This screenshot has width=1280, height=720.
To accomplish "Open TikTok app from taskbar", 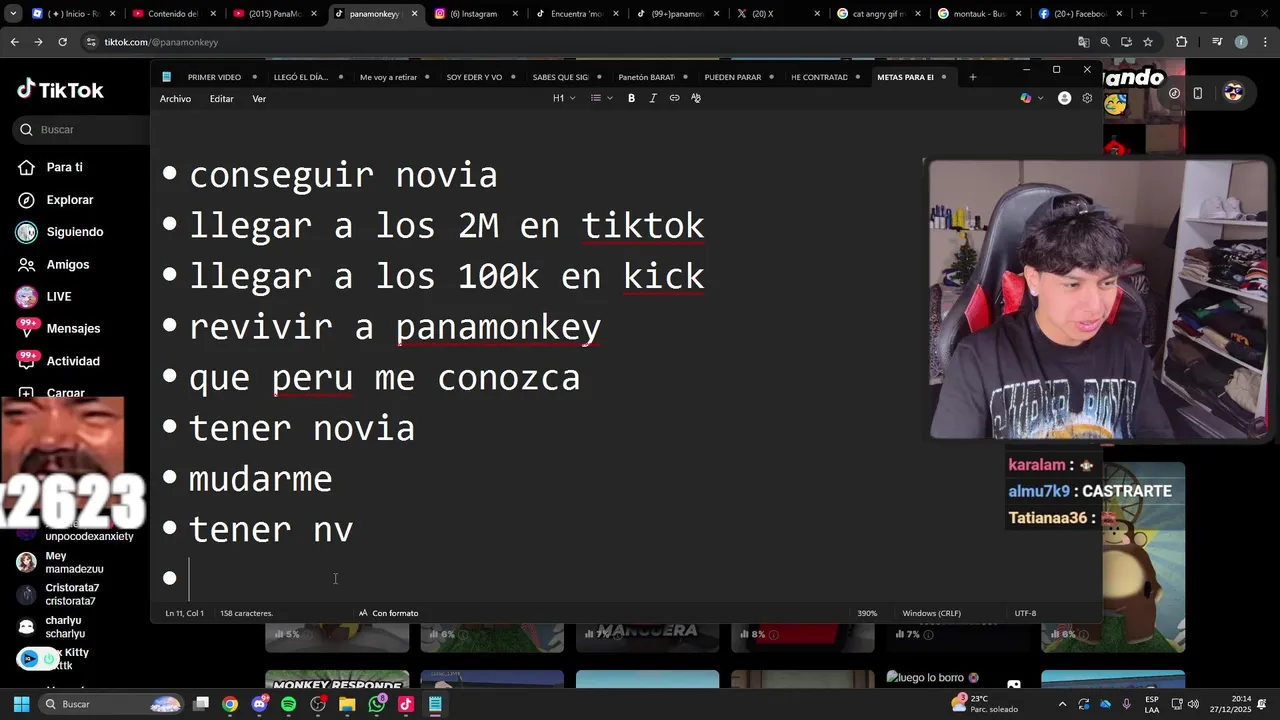I will (406, 704).
